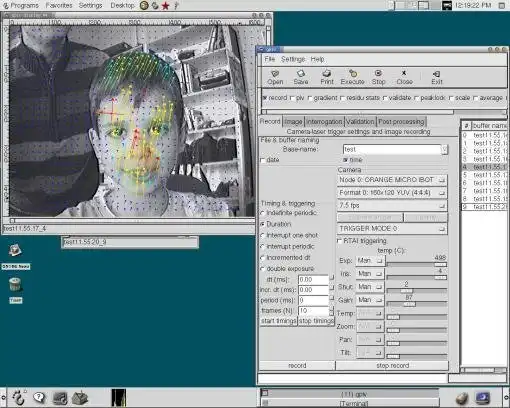Open the Programs panel menu
Viewport: 510px width, 408px height.
coord(21,5)
